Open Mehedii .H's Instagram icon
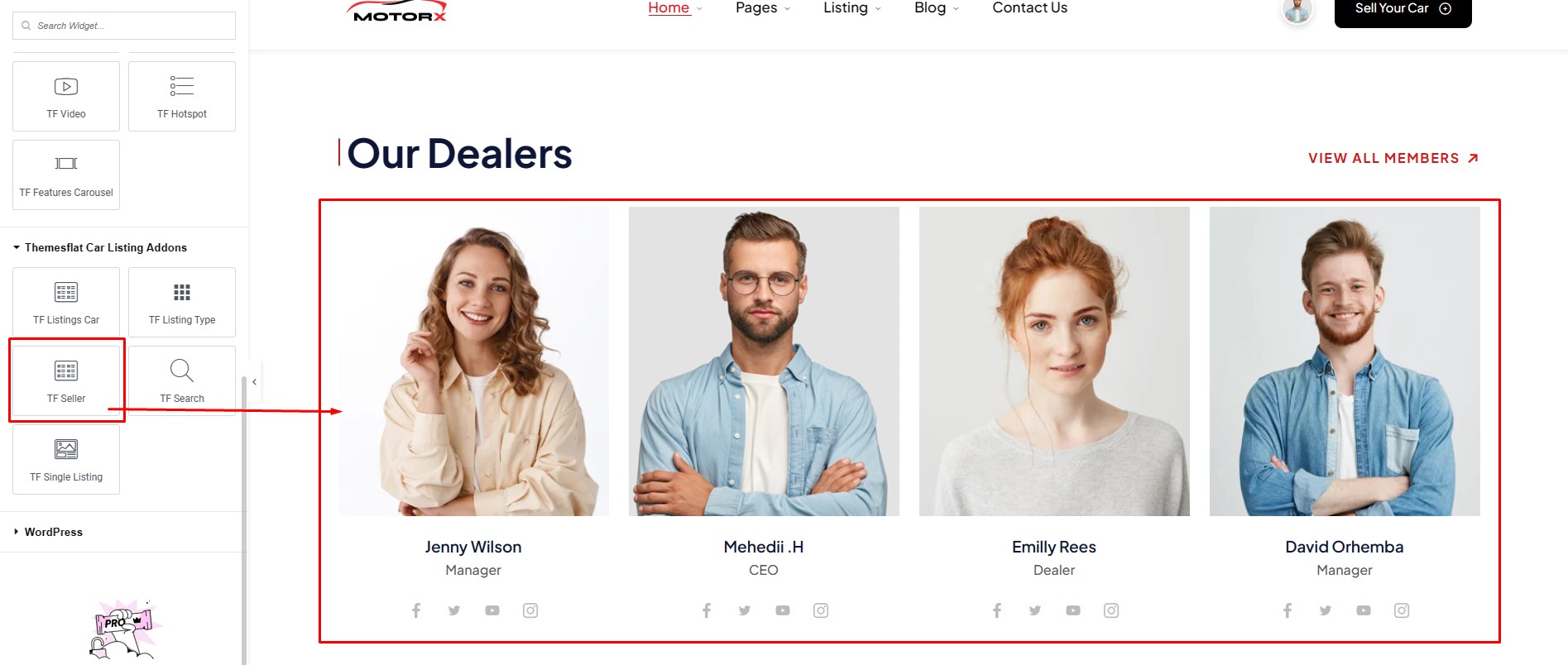The height and width of the screenshot is (665, 1568). point(821,610)
